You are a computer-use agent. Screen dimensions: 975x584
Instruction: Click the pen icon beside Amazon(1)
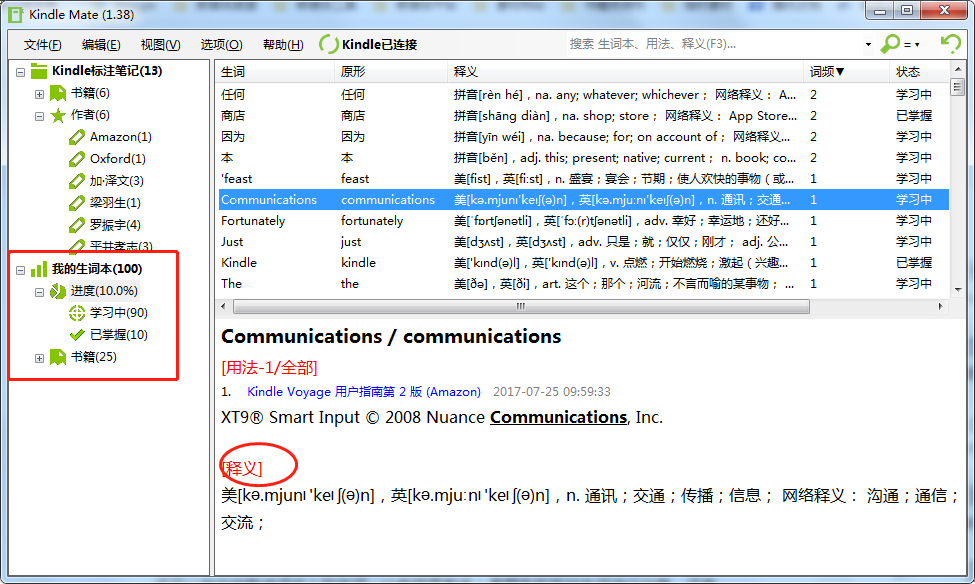coord(76,137)
